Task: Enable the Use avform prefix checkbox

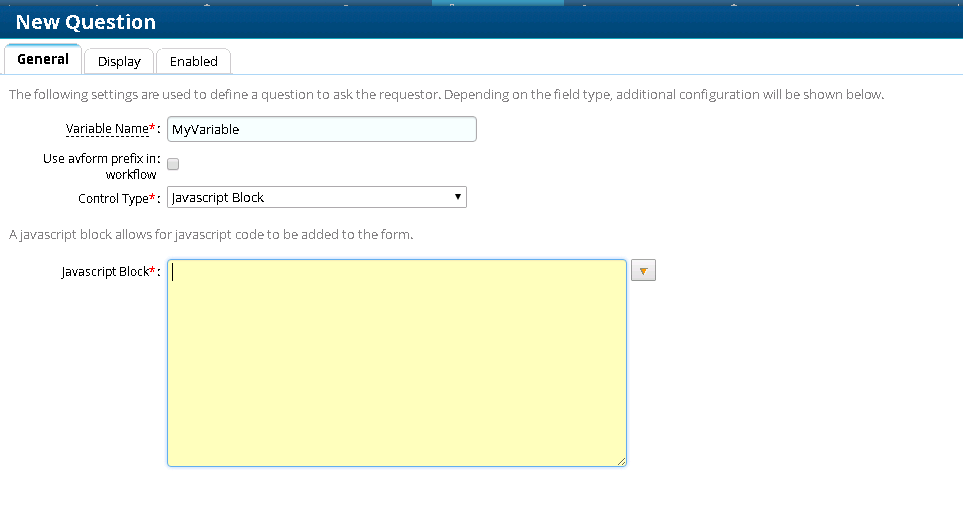Action: 173,163
